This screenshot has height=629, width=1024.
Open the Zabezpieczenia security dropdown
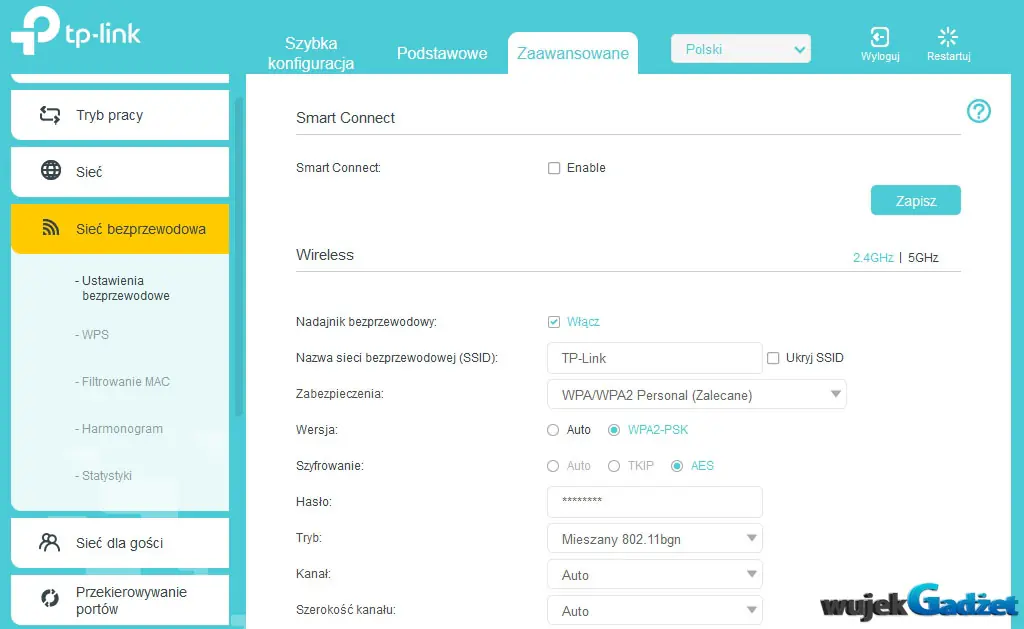coord(697,395)
